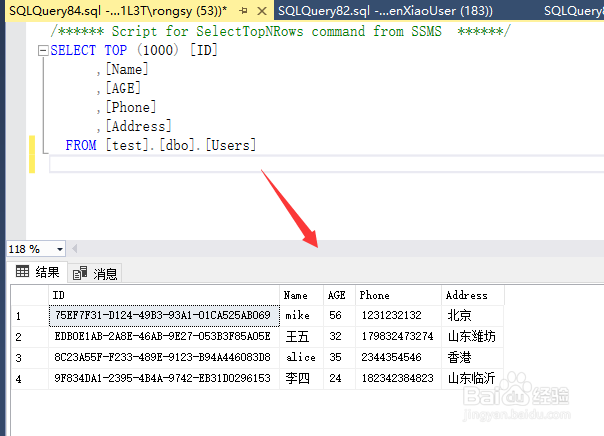The height and width of the screenshot is (436, 604).
Task: Click the name cell 王五
Action: coord(301,337)
